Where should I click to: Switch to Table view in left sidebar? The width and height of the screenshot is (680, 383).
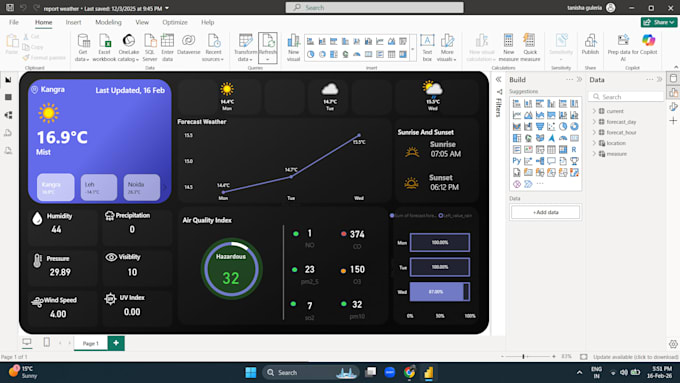click(8, 97)
